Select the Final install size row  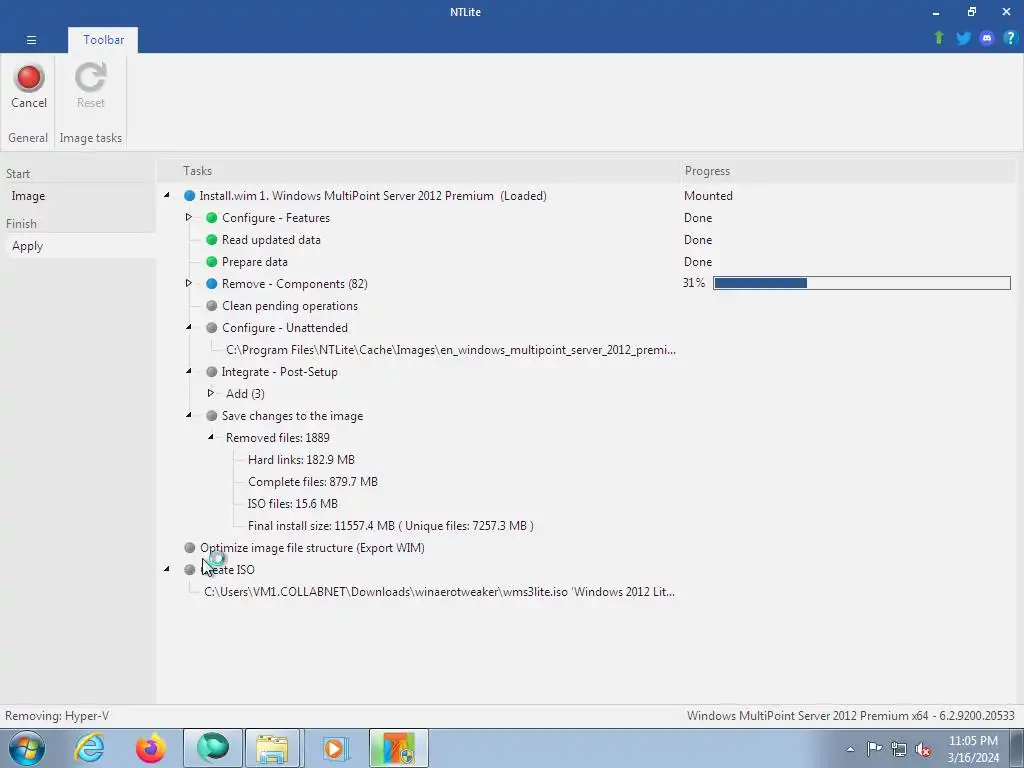click(x=391, y=526)
